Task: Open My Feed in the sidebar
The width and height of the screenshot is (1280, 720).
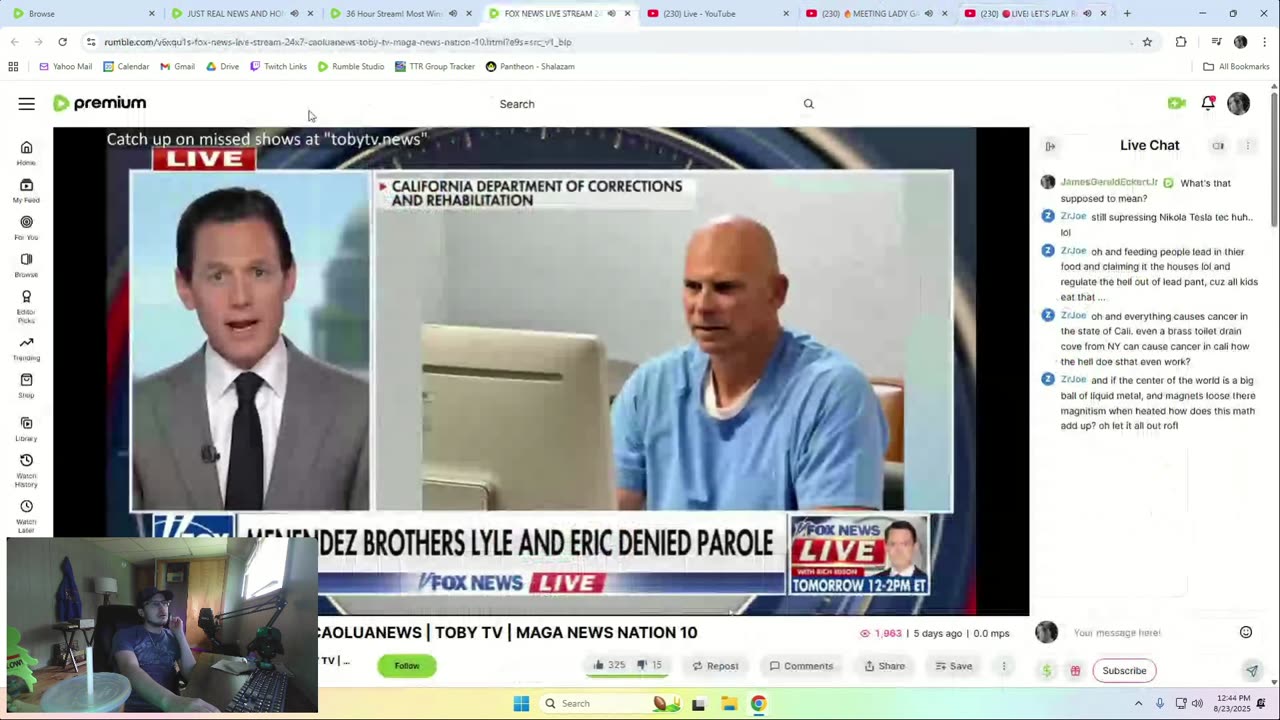Action: 26,190
